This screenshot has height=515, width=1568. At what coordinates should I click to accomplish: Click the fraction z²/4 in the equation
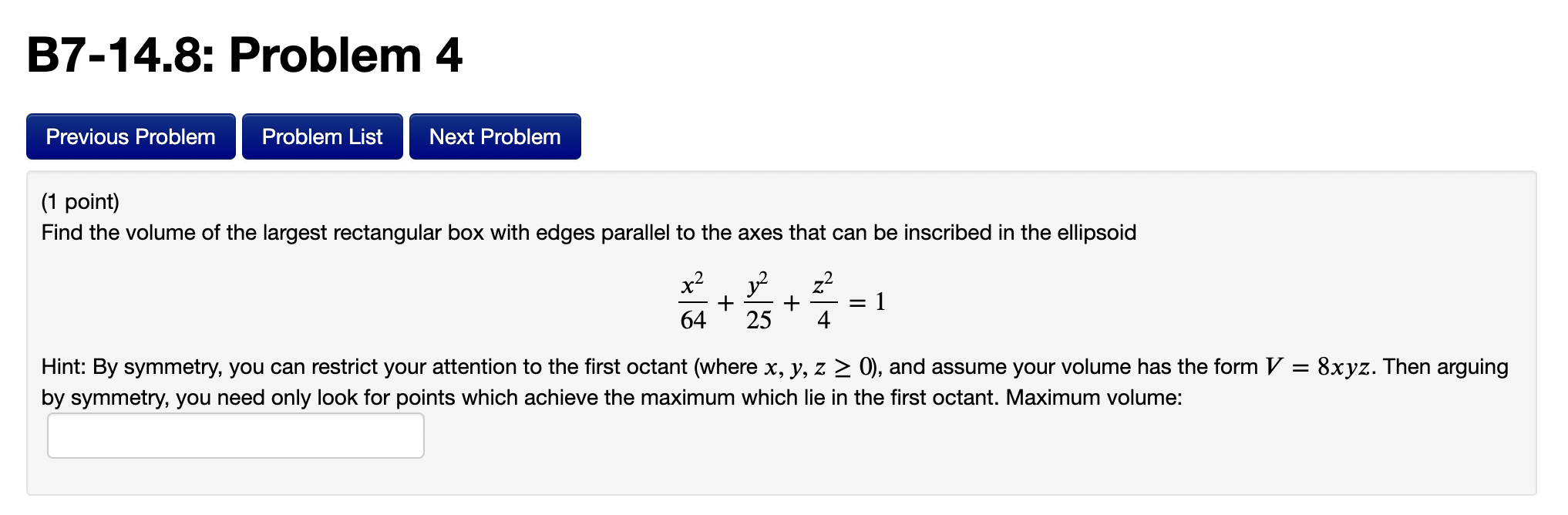(x=823, y=301)
